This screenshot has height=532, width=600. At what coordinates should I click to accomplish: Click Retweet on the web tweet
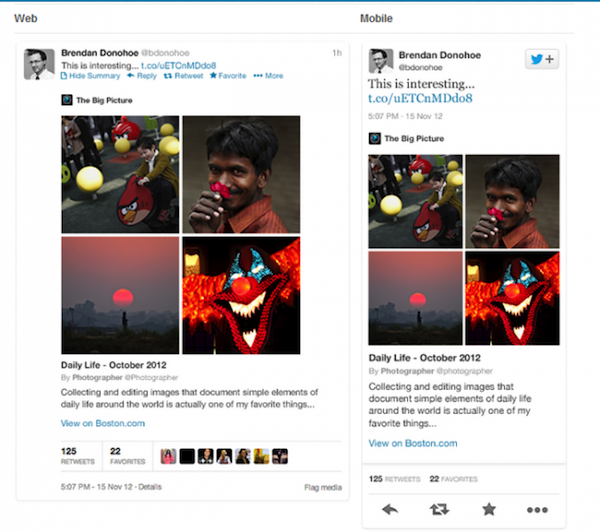tap(183, 76)
